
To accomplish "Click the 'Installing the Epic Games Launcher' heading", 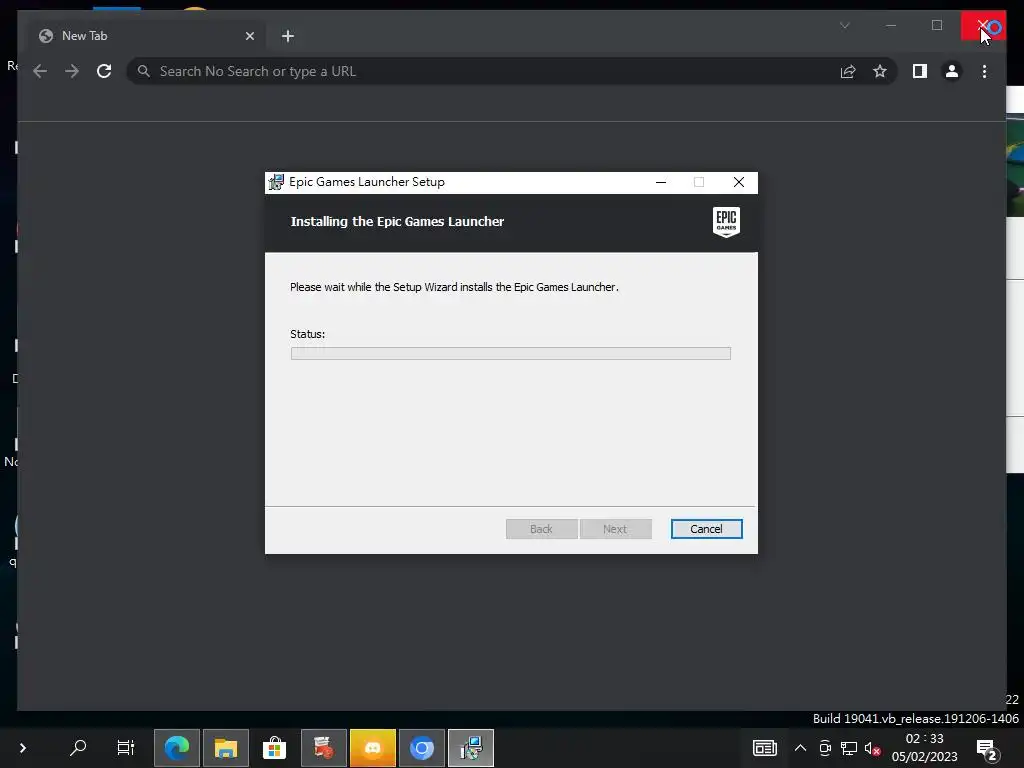I will (397, 221).
